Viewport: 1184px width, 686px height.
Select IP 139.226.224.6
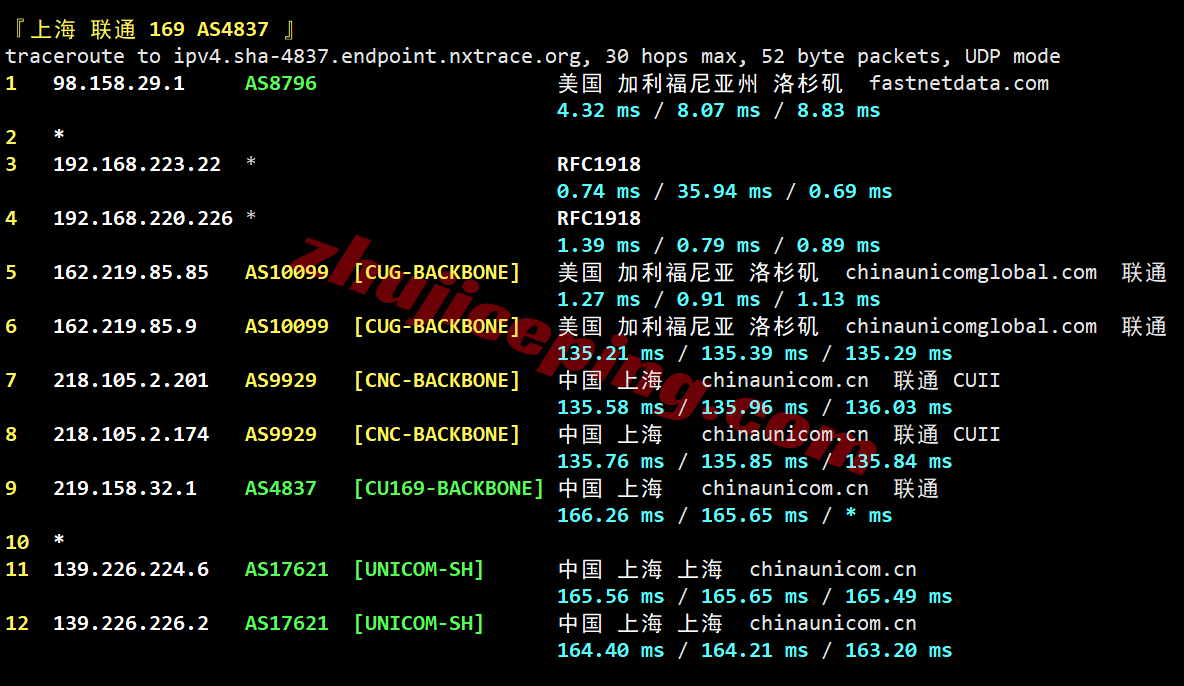pyautogui.click(x=131, y=570)
